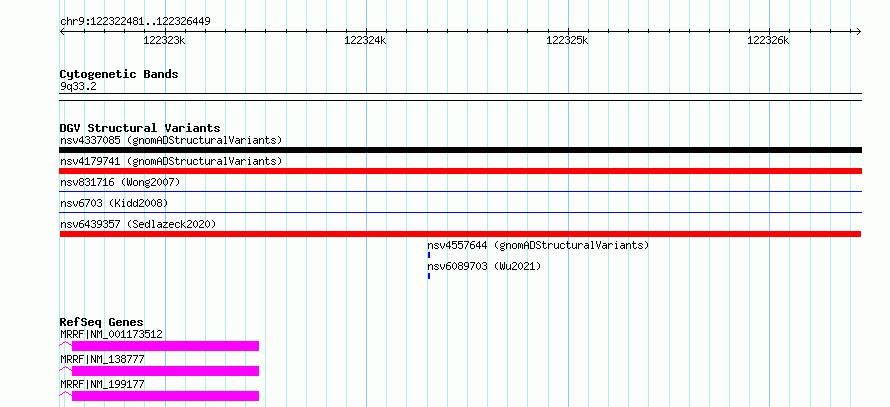Click the ruler's right arrowhead
Screen dimensions: 890x407
pyautogui.click(x=859, y=31)
